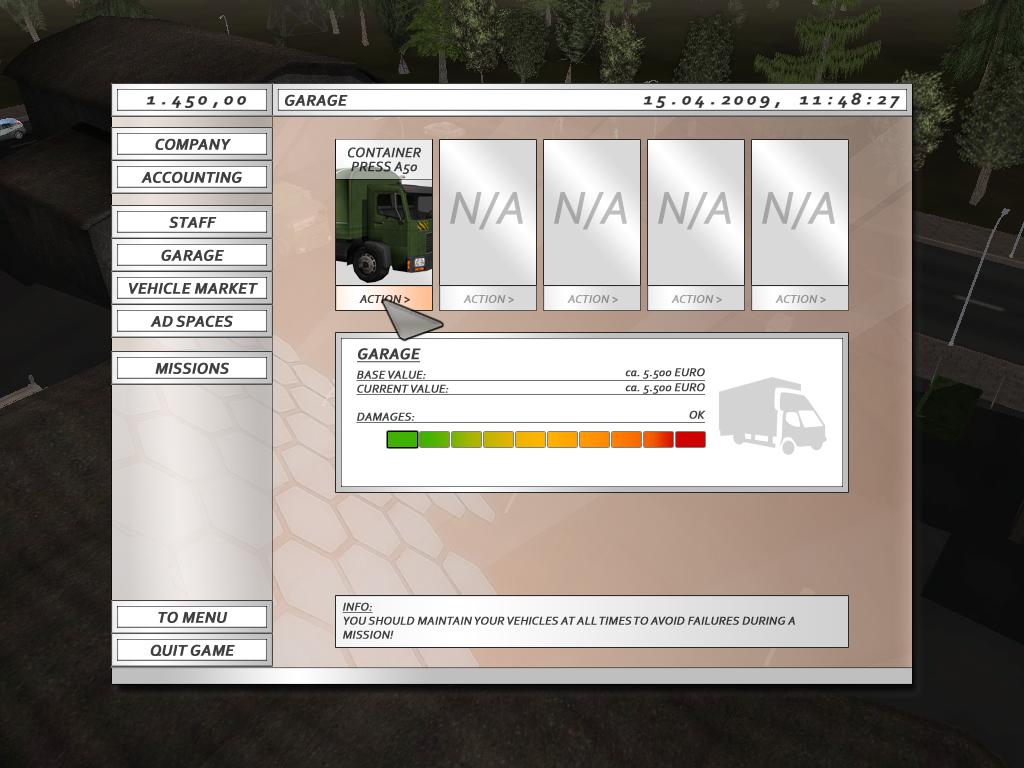The image size is (1024, 768).
Task: Open the Ad Spaces page
Action: [192, 321]
